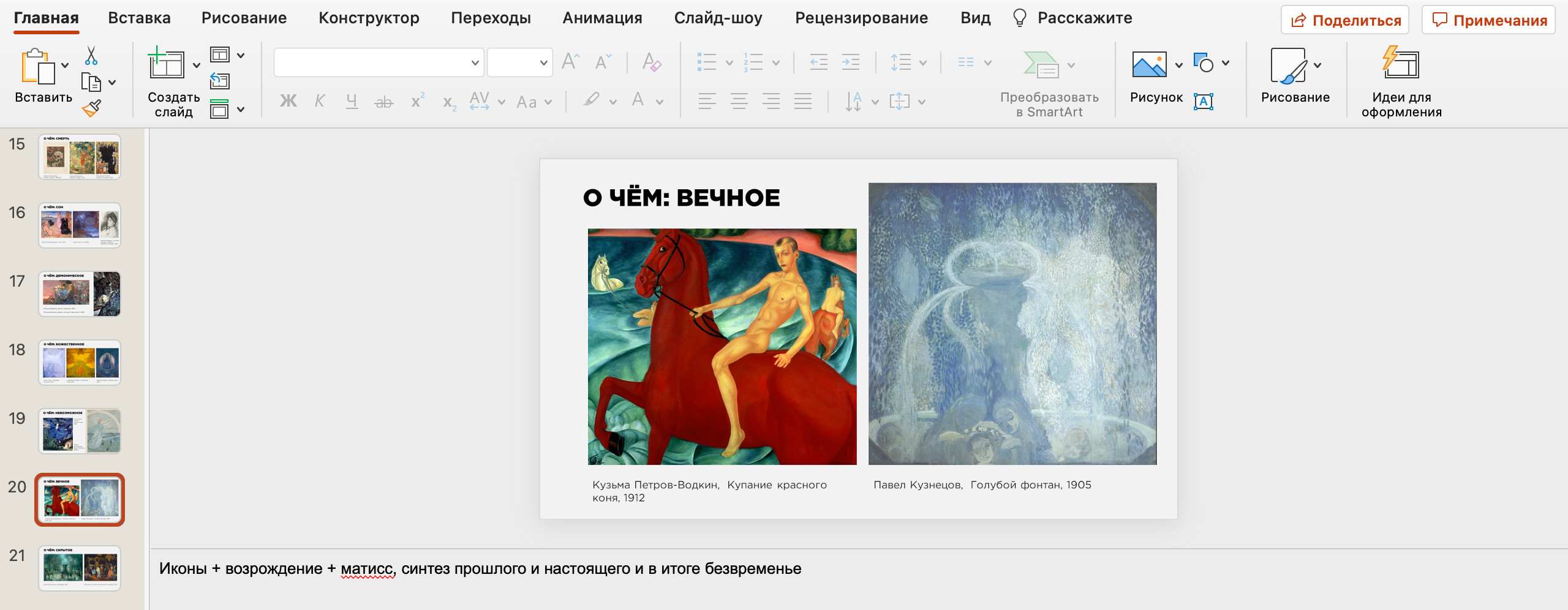Switch to the Переходы tab
1568x610 pixels.
tap(491, 18)
